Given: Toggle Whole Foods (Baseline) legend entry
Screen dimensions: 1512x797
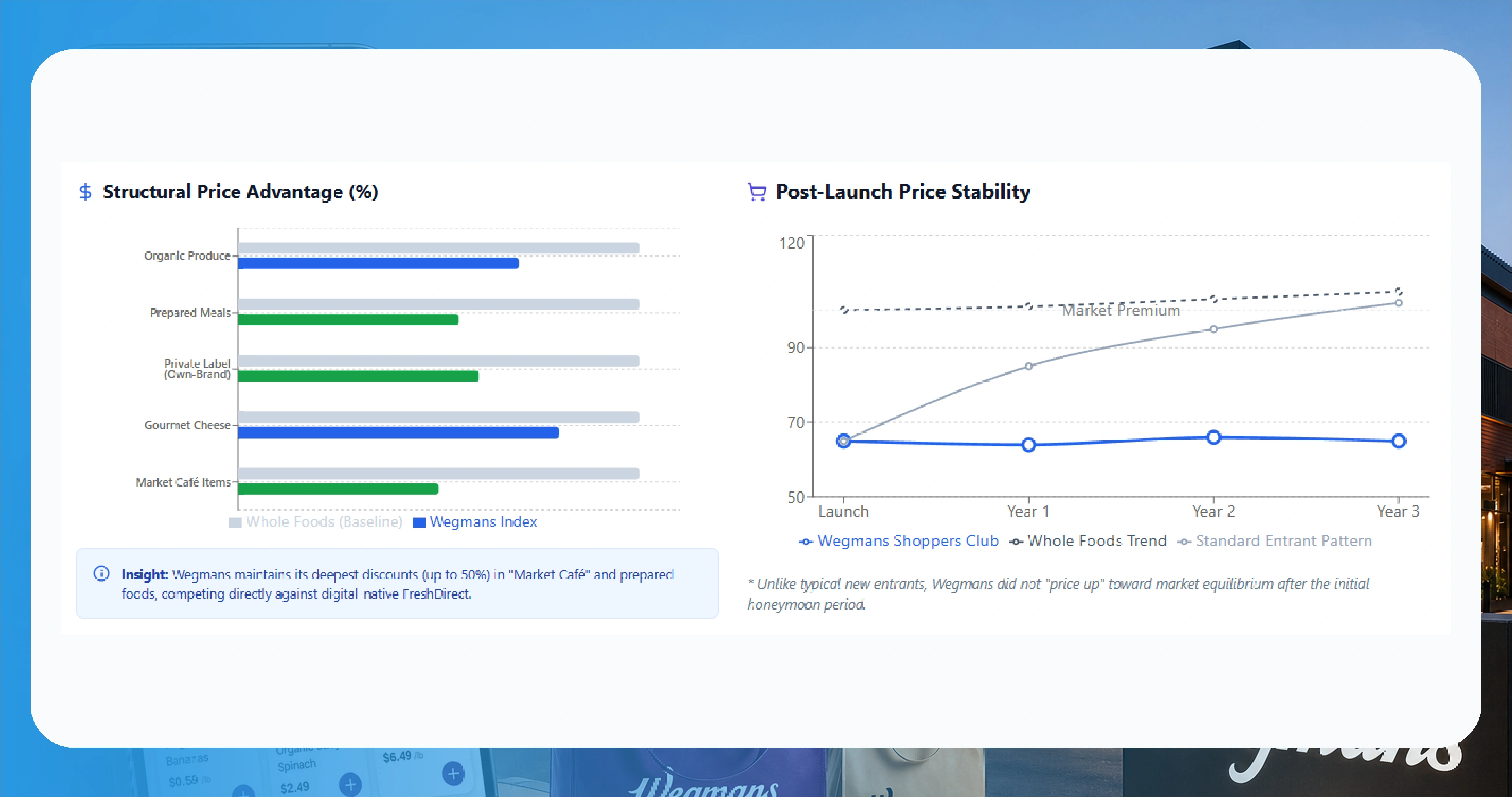Looking at the screenshot, I should [x=315, y=522].
